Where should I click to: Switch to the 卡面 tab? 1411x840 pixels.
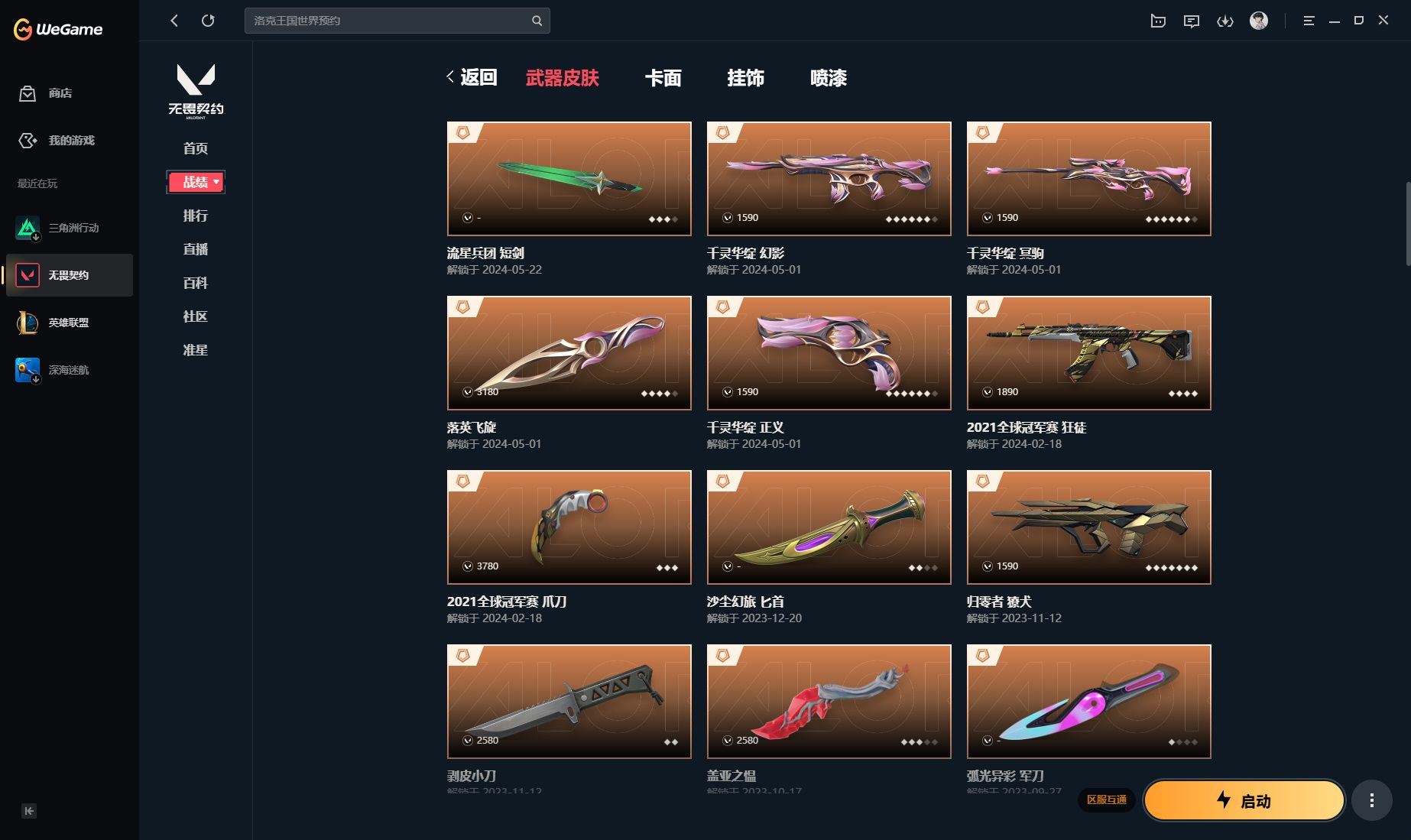[663, 78]
